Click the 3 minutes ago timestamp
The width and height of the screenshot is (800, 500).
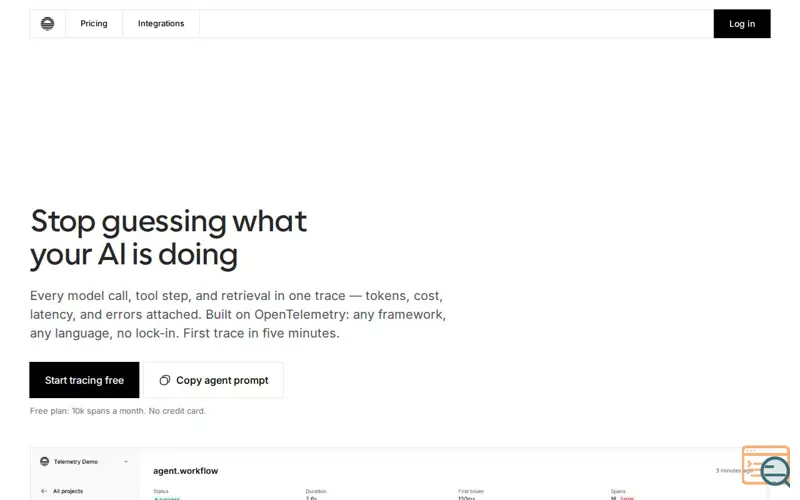(734, 470)
